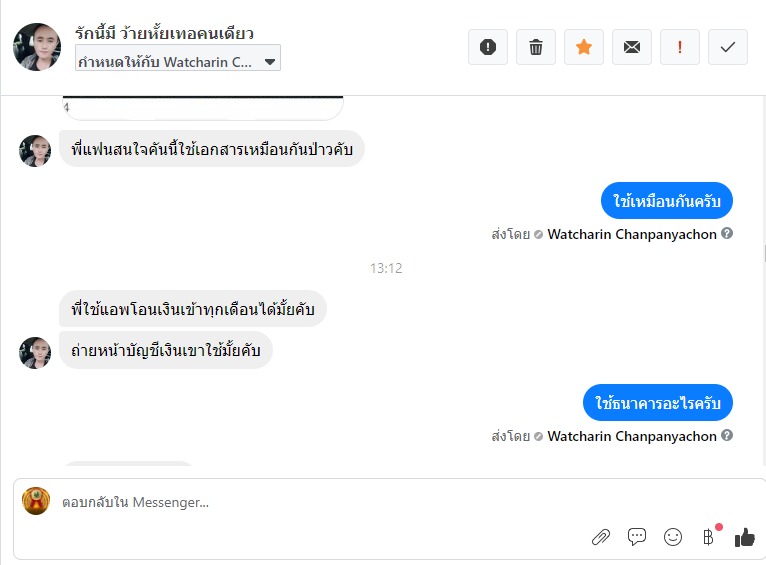Image resolution: width=766 pixels, height=565 pixels.
Task: Open saved replies speech bubble icon
Action: 637,537
